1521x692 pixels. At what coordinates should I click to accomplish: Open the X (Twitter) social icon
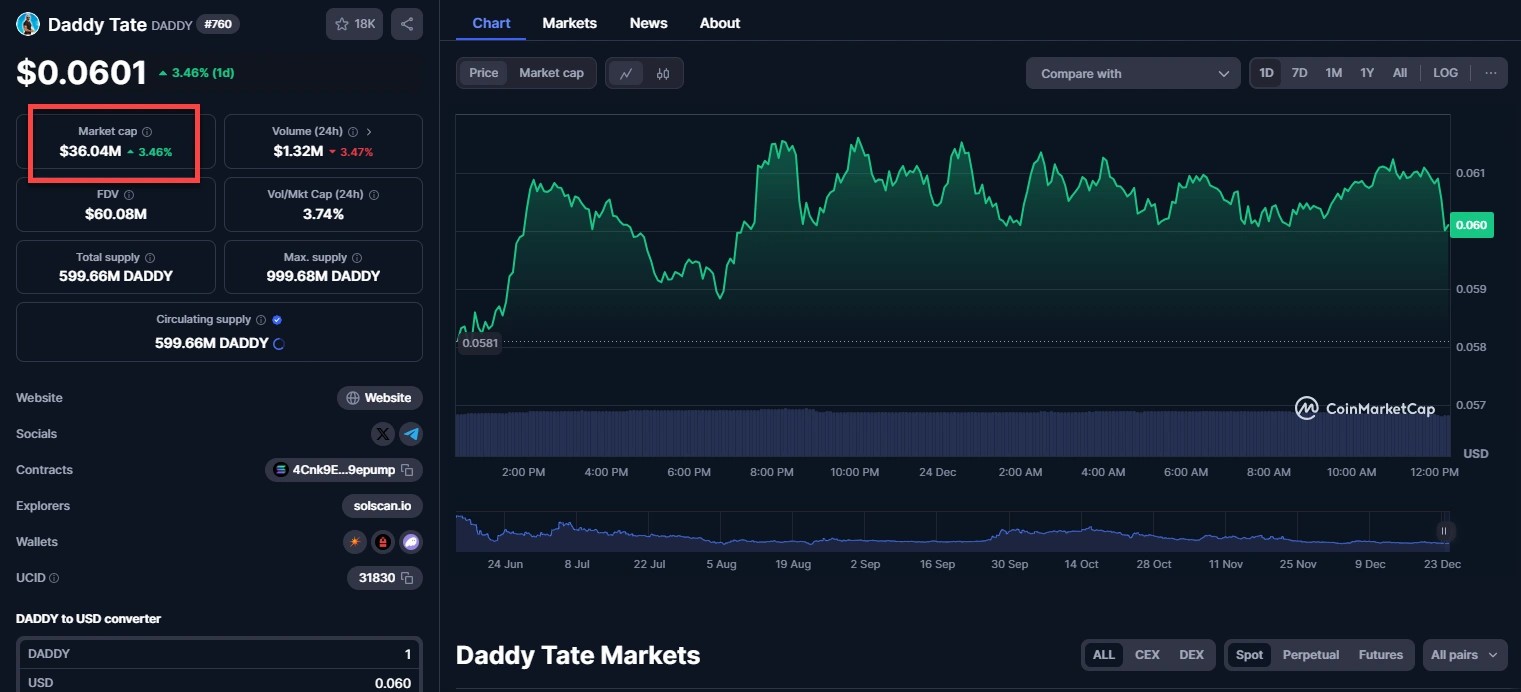pos(382,434)
